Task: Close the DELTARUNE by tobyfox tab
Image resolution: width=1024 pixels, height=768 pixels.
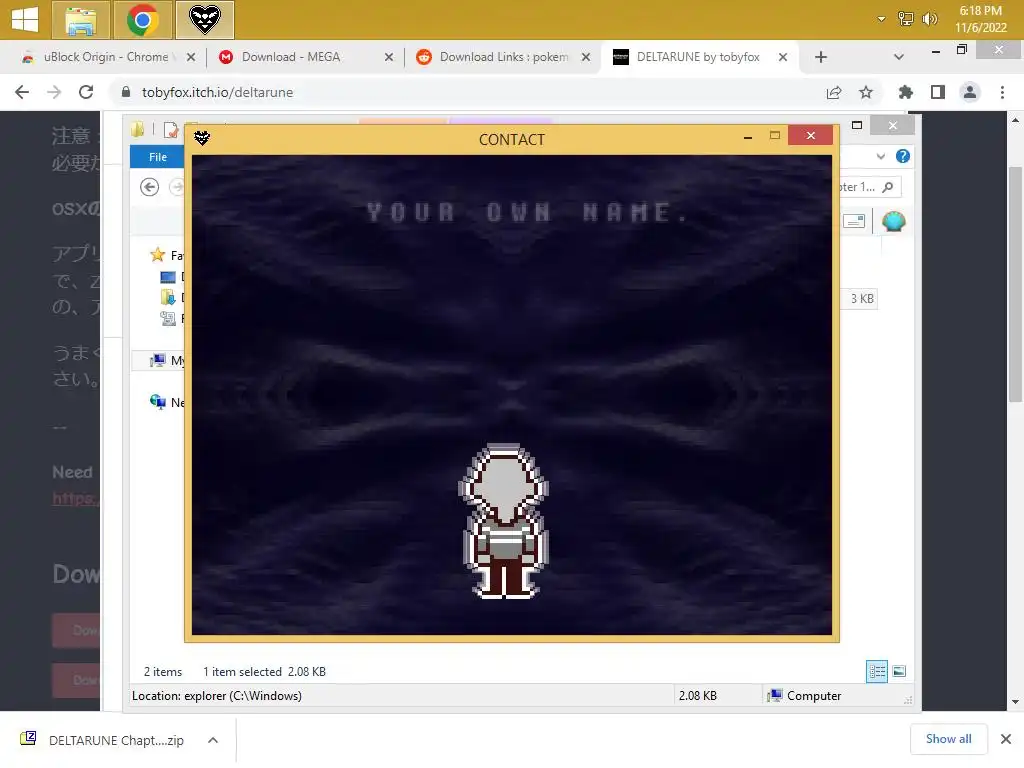Action: (782, 57)
